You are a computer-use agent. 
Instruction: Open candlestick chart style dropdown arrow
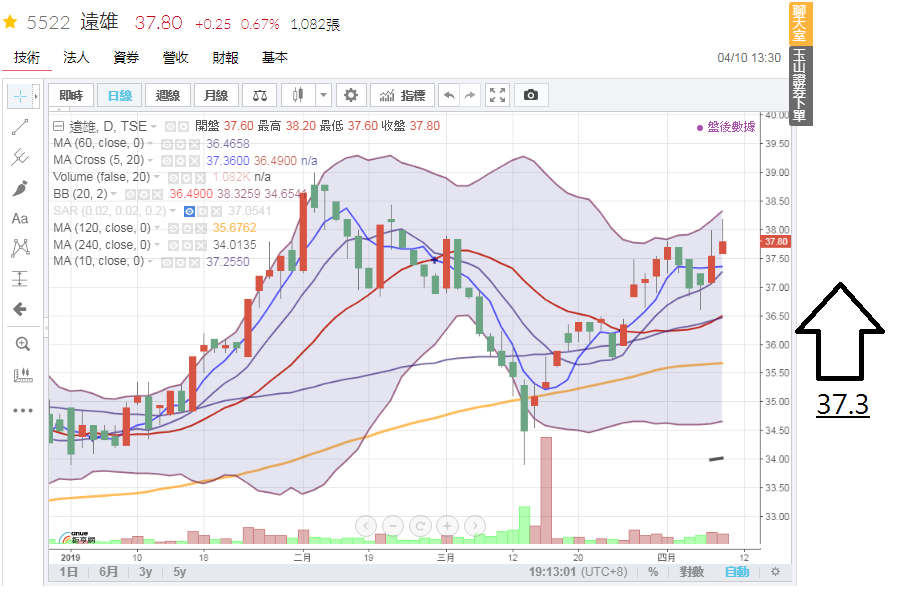pos(323,95)
